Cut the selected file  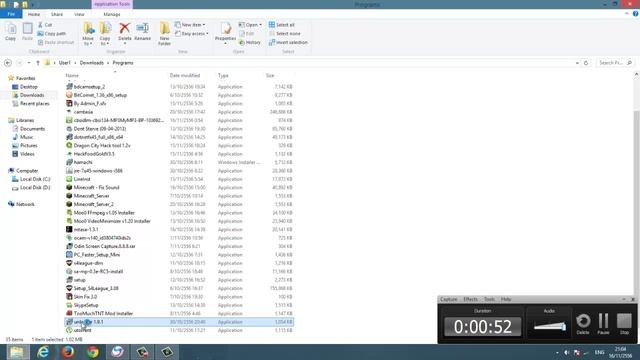point(45,25)
